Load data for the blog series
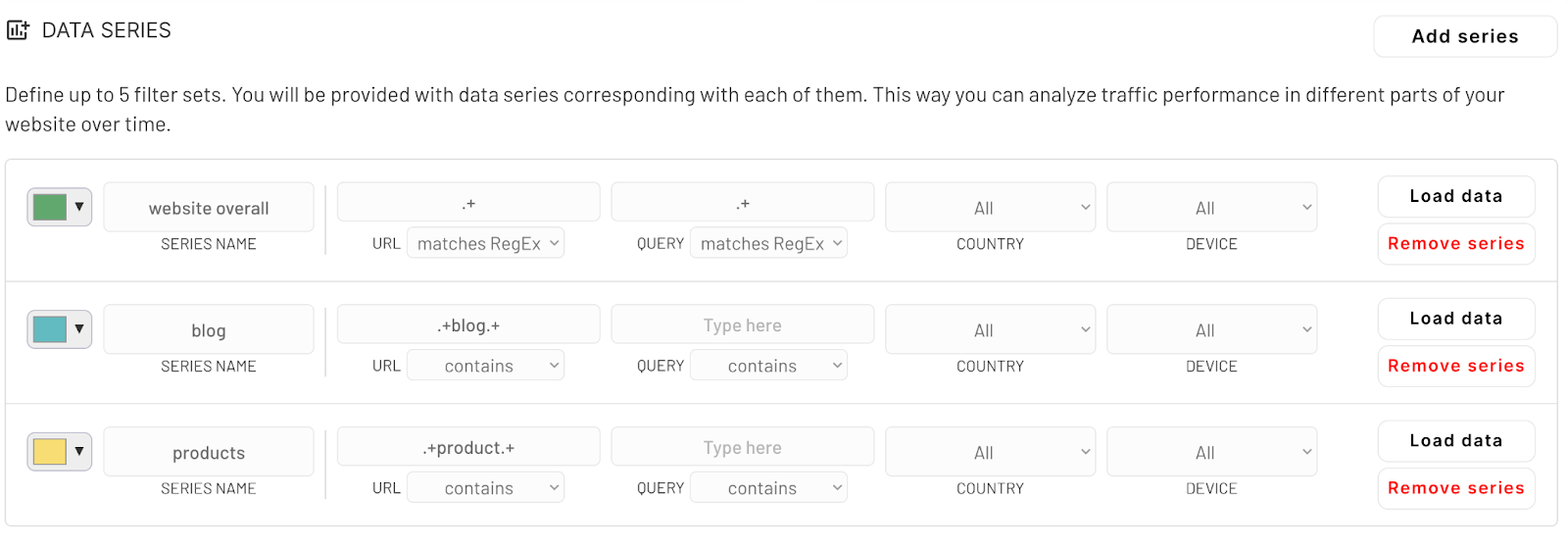This screenshot has width=1568, height=548. pos(1455,319)
